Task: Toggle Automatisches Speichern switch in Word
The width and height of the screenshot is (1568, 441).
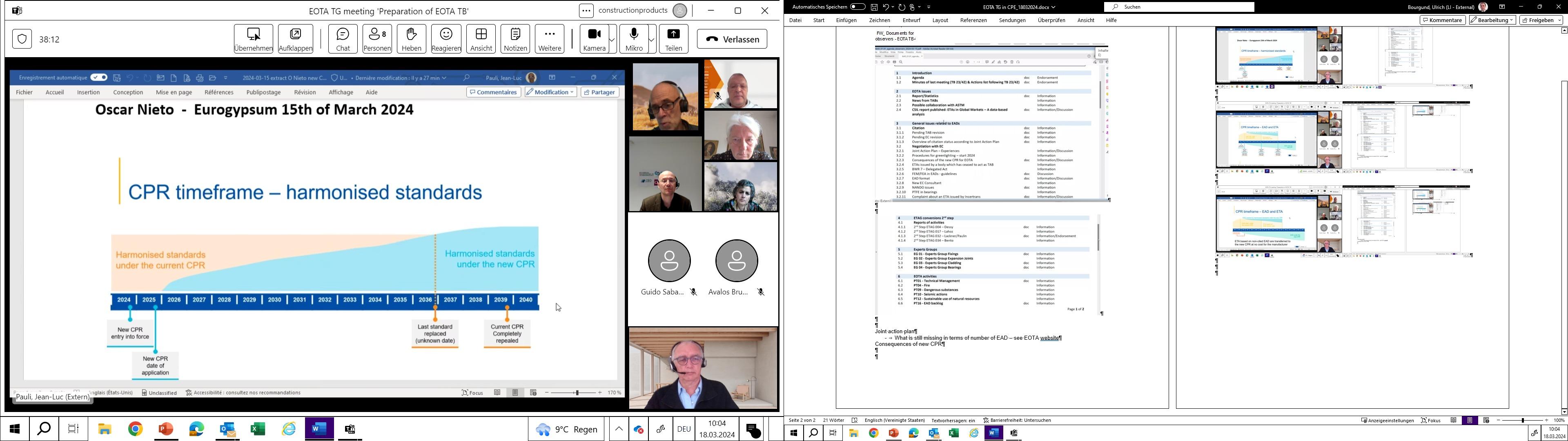Action: tap(857, 7)
